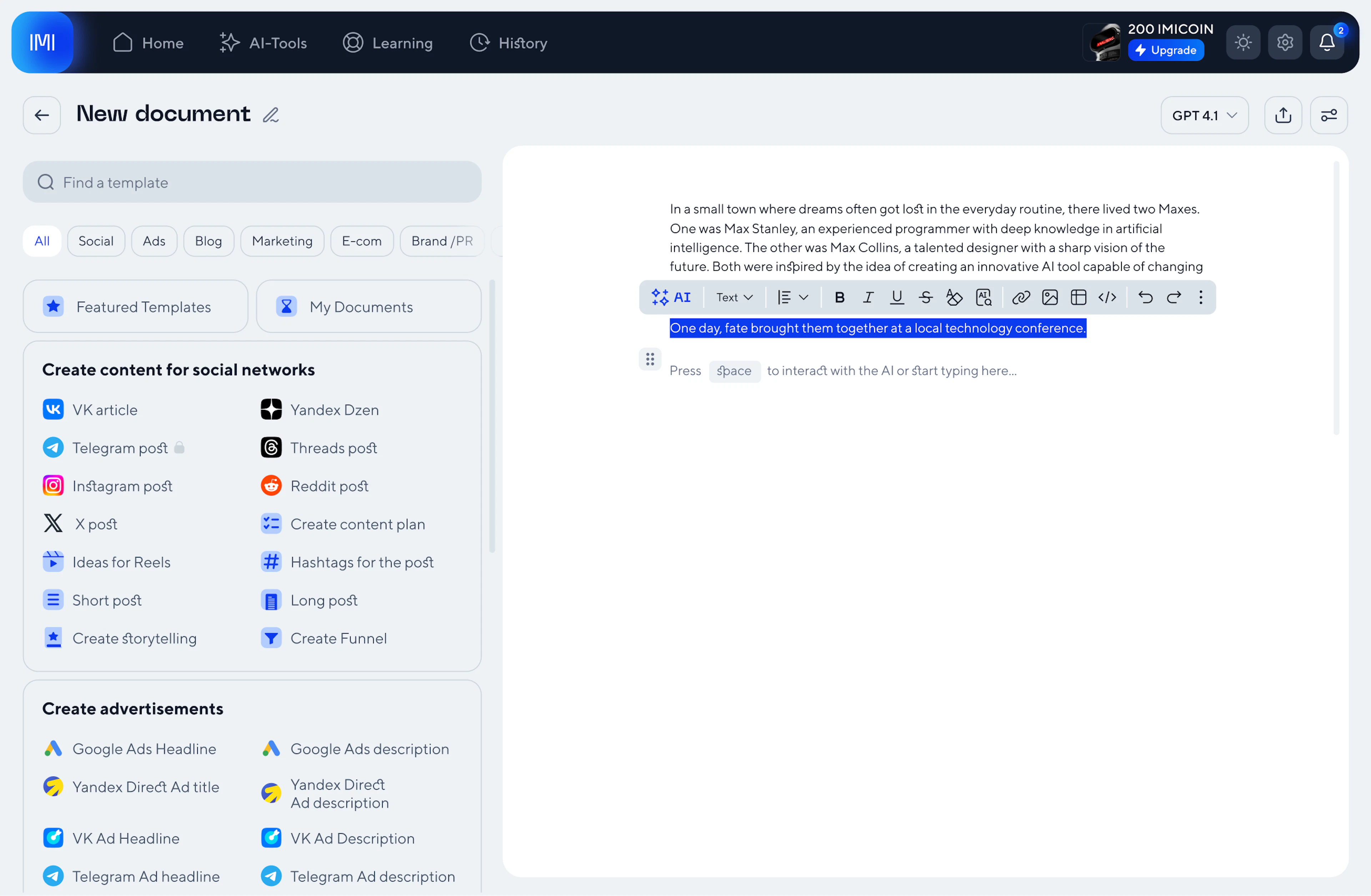Undo the last editing action
Image resolution: width=1371 pixels, height=896 pixels.
coord(1145,297)
